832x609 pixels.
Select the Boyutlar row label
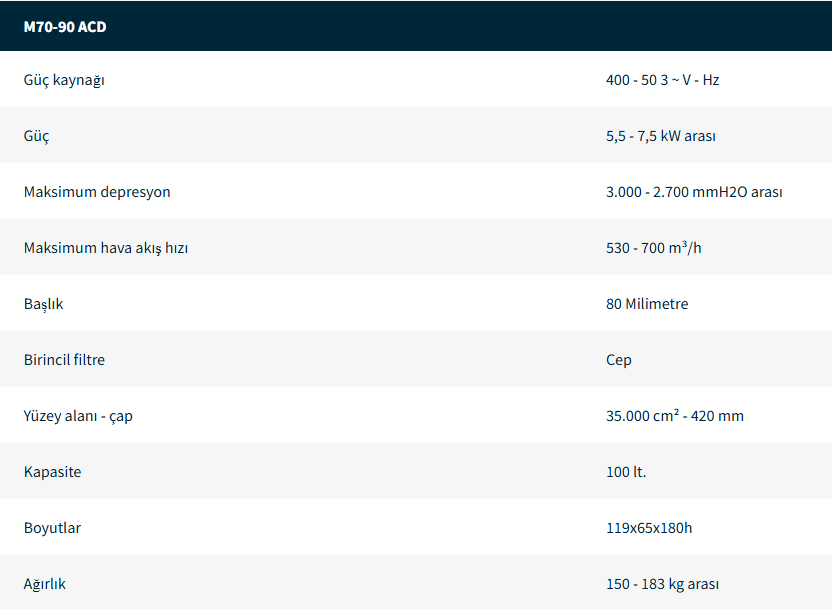[52, 528]
